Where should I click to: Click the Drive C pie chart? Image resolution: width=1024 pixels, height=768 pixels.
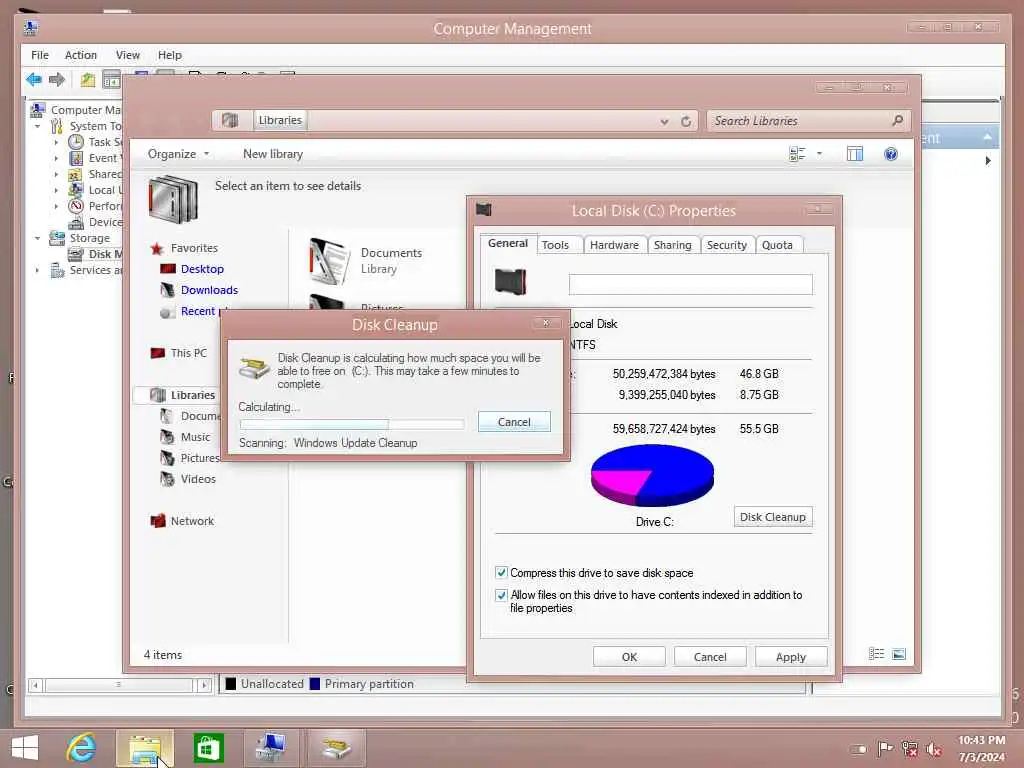coord(652,475)
